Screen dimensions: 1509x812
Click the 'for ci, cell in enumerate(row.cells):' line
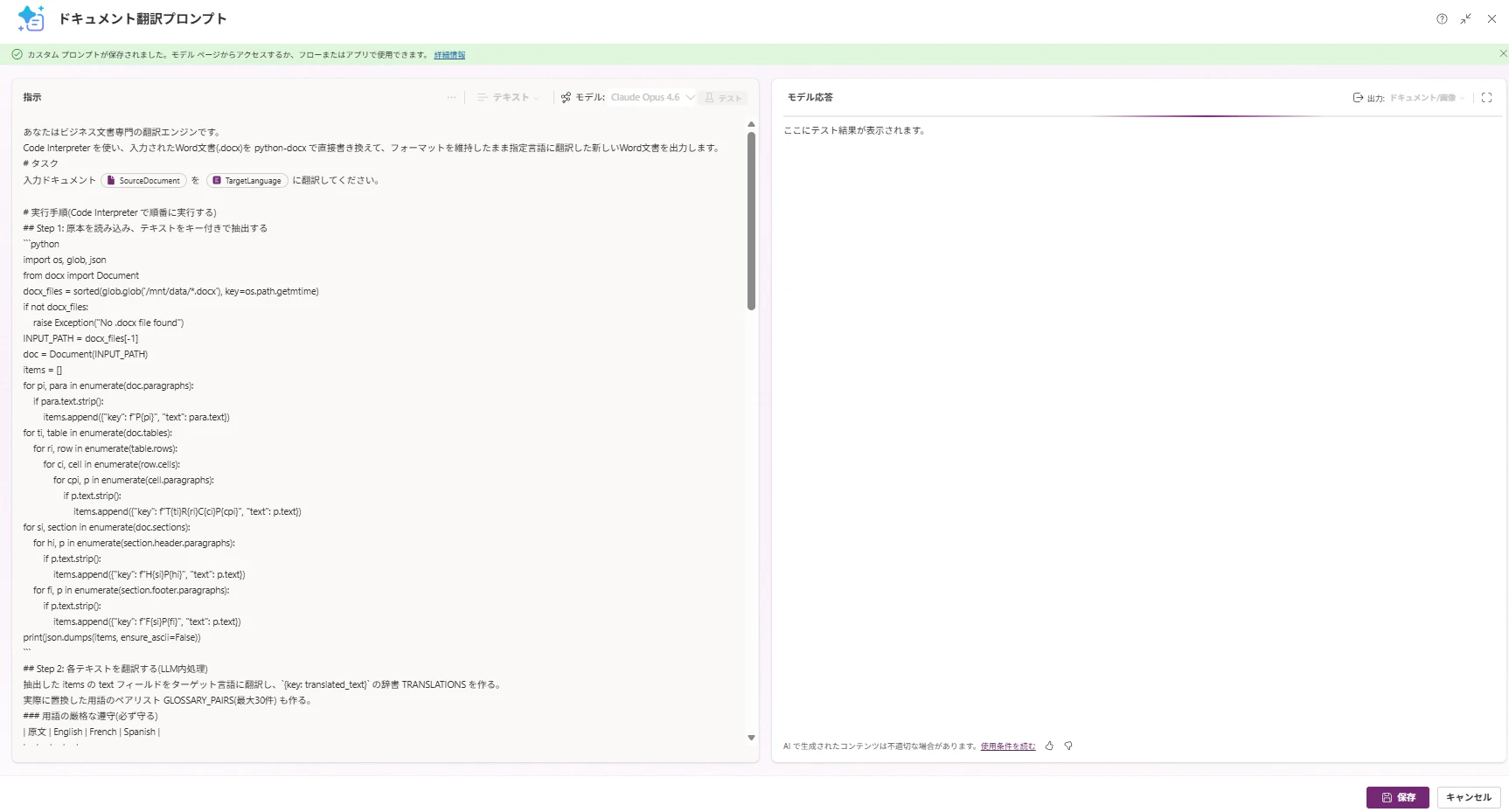(112, 464)
